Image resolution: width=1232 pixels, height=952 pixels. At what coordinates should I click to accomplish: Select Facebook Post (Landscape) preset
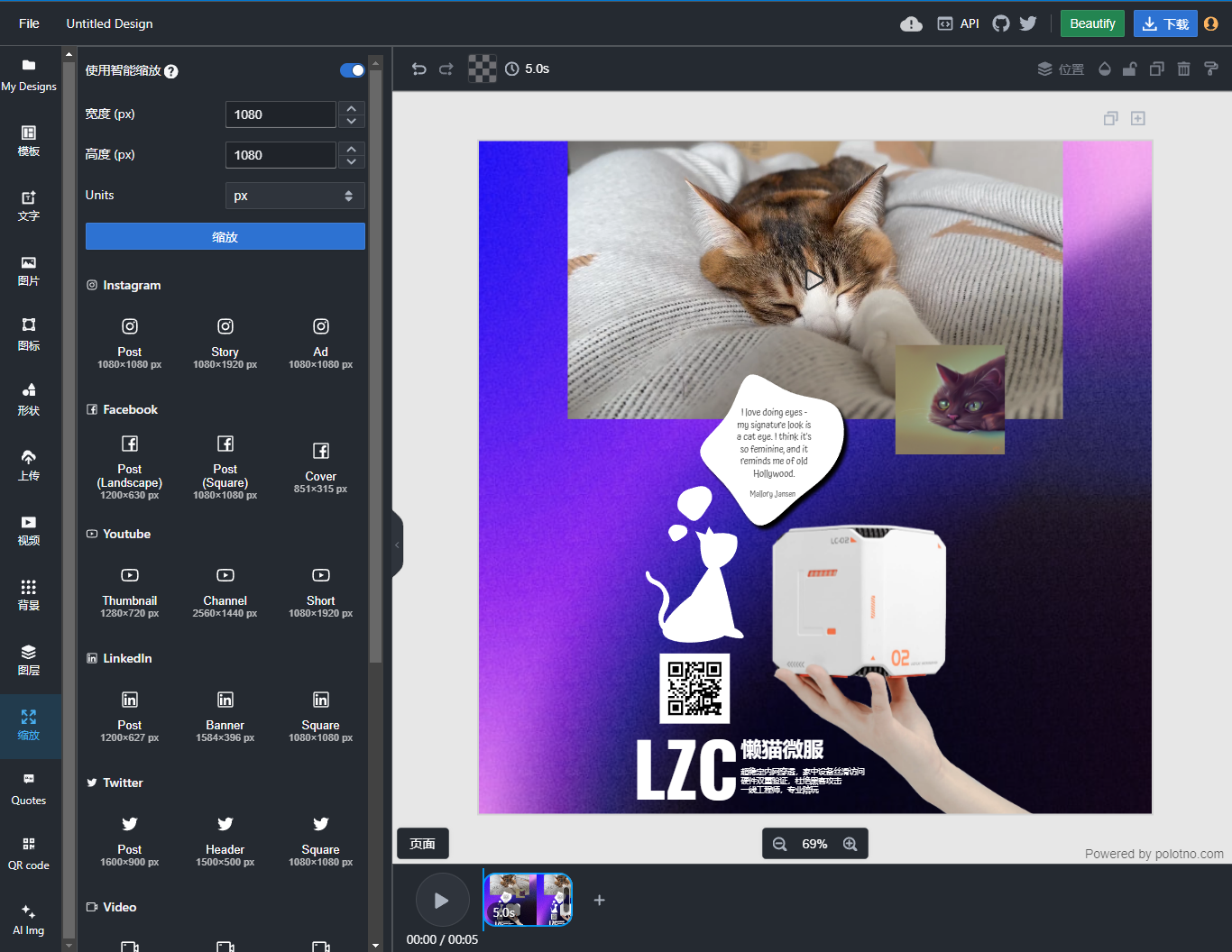pos(130,468)
